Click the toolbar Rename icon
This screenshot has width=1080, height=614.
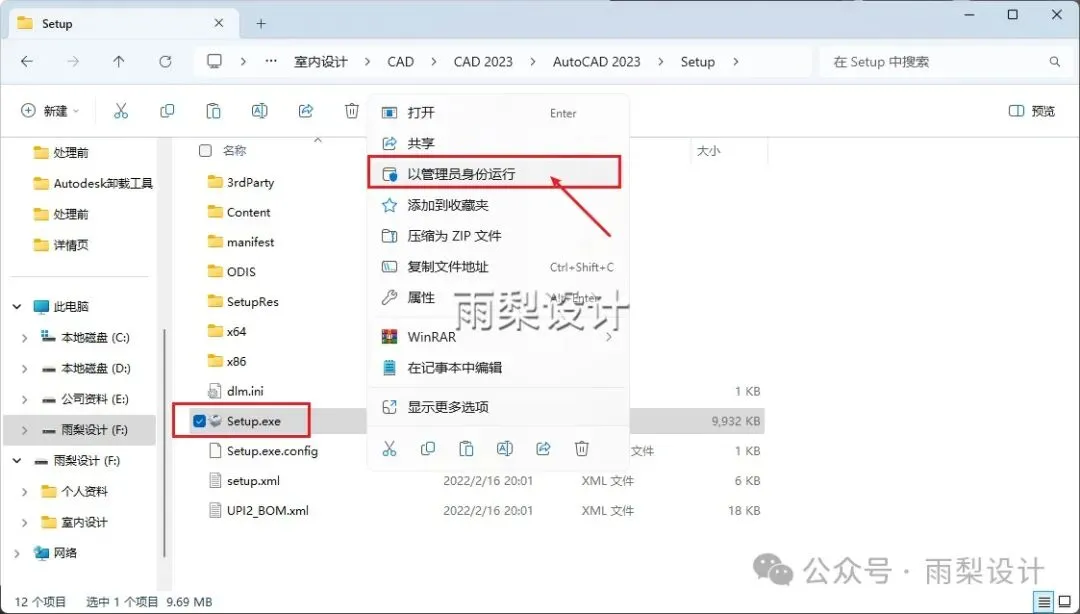pyautogui.click(x=260, y=111)
